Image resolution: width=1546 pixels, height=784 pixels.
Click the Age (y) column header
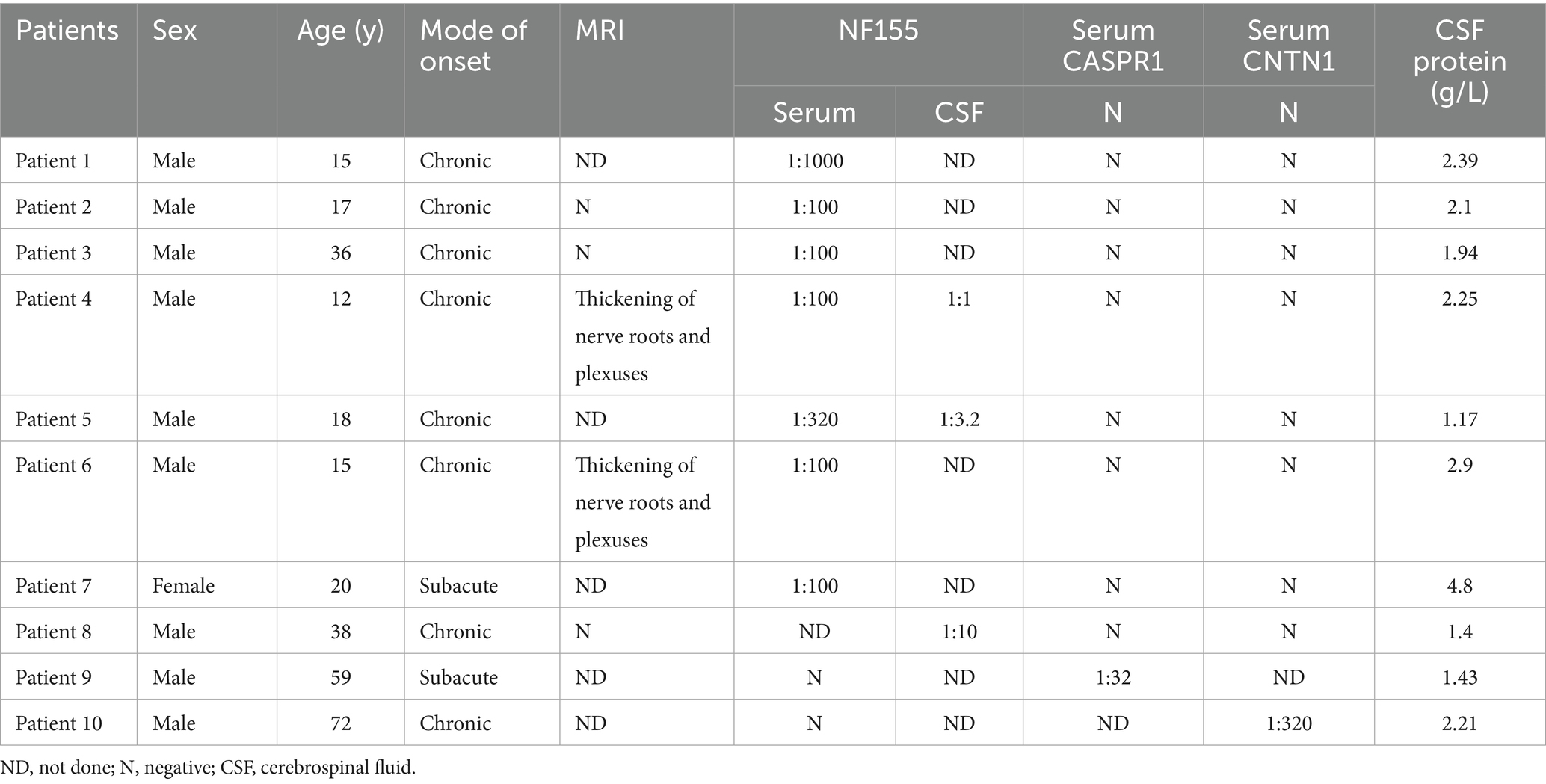340,31
